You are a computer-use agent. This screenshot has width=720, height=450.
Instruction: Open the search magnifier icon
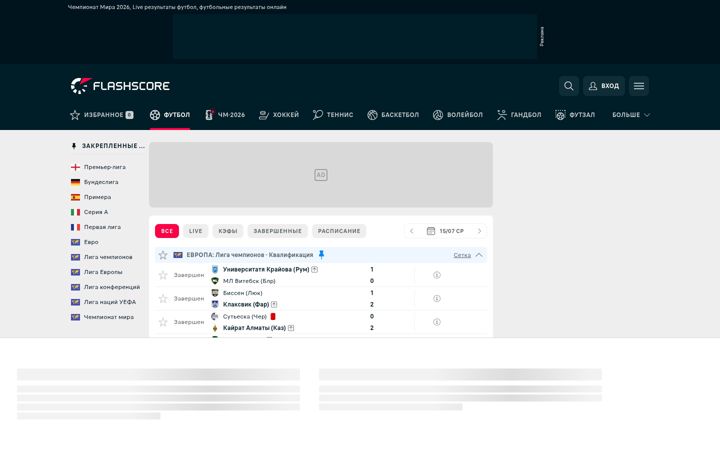click(568, 86)
